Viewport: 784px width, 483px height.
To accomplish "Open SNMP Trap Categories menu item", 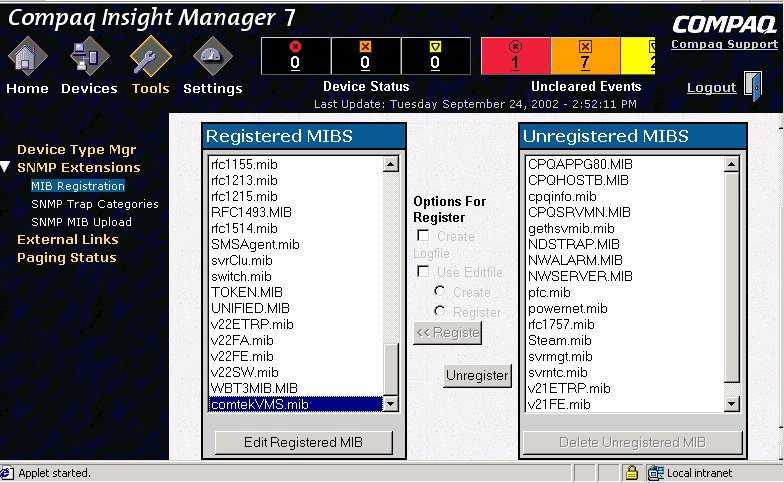I will click(95, 204).
